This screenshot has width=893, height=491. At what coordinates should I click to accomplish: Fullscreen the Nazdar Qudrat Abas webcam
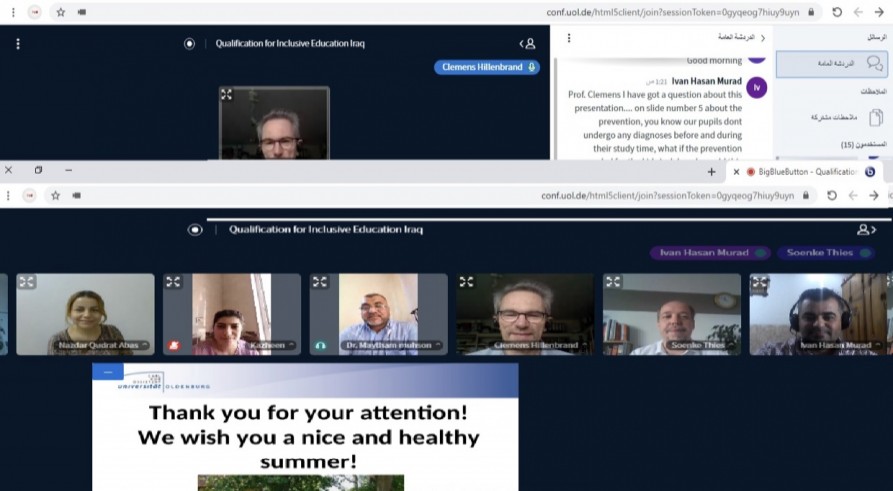coord(27,282)
